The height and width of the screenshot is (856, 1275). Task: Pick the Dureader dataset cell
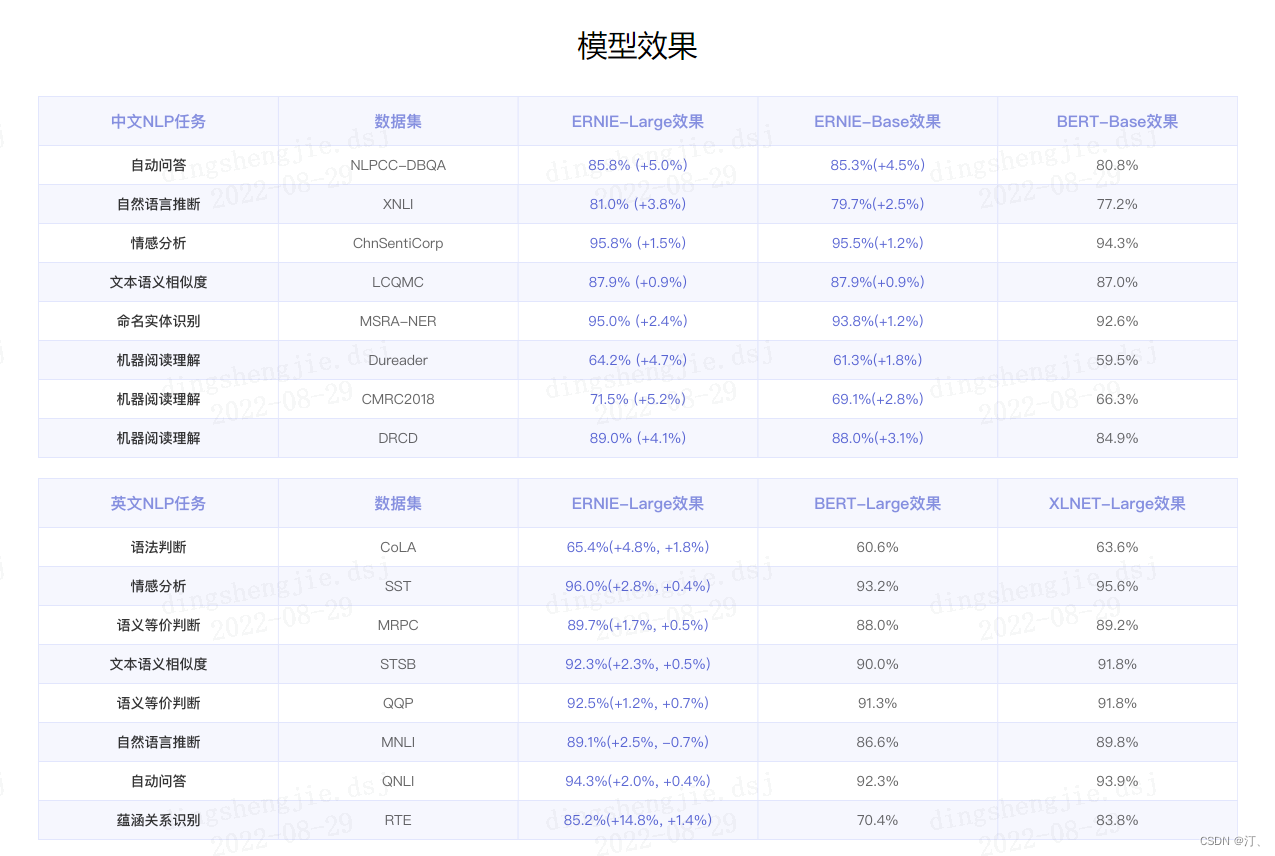point(398,360)
